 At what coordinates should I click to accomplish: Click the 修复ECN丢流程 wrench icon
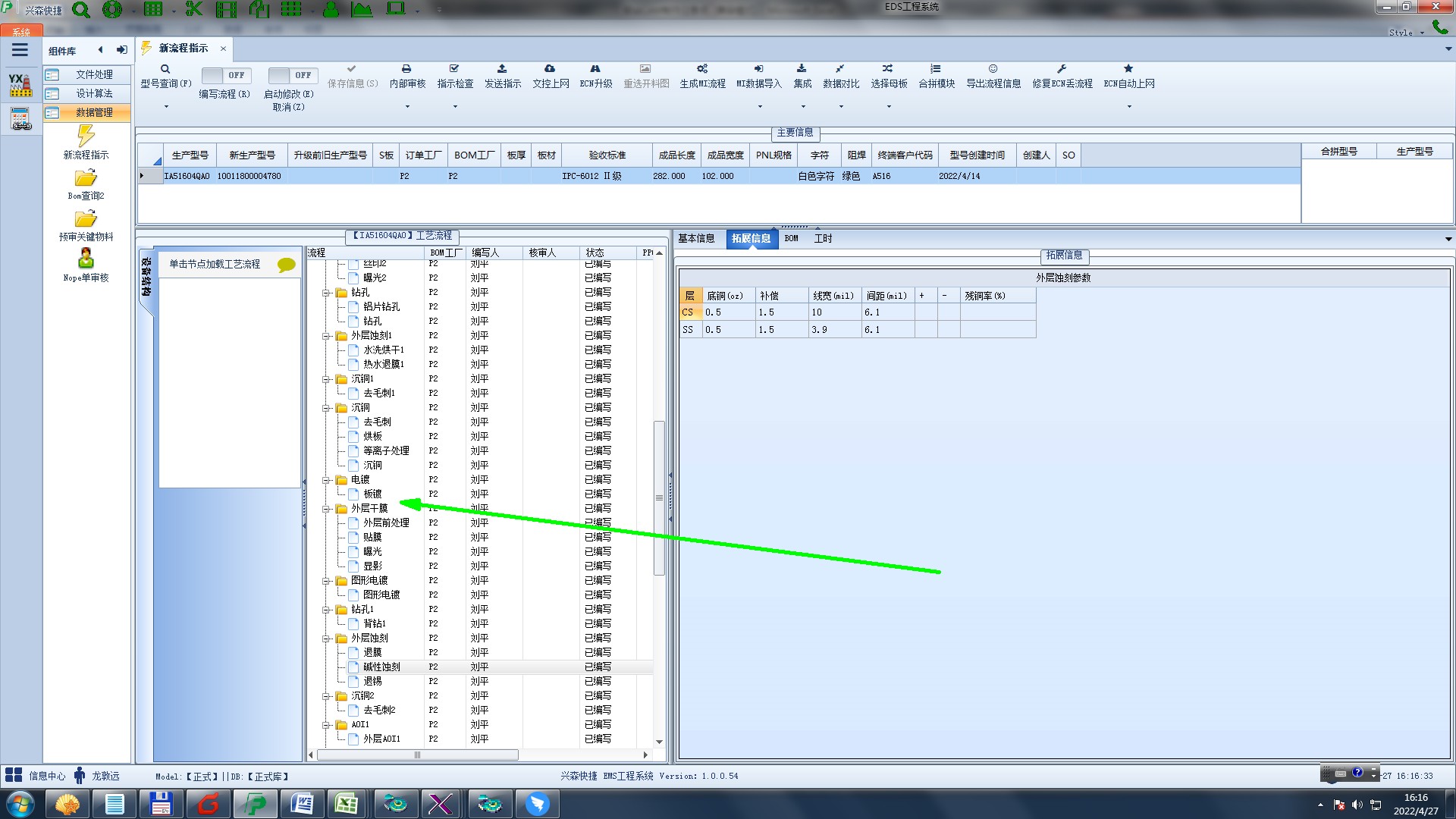1062,69
